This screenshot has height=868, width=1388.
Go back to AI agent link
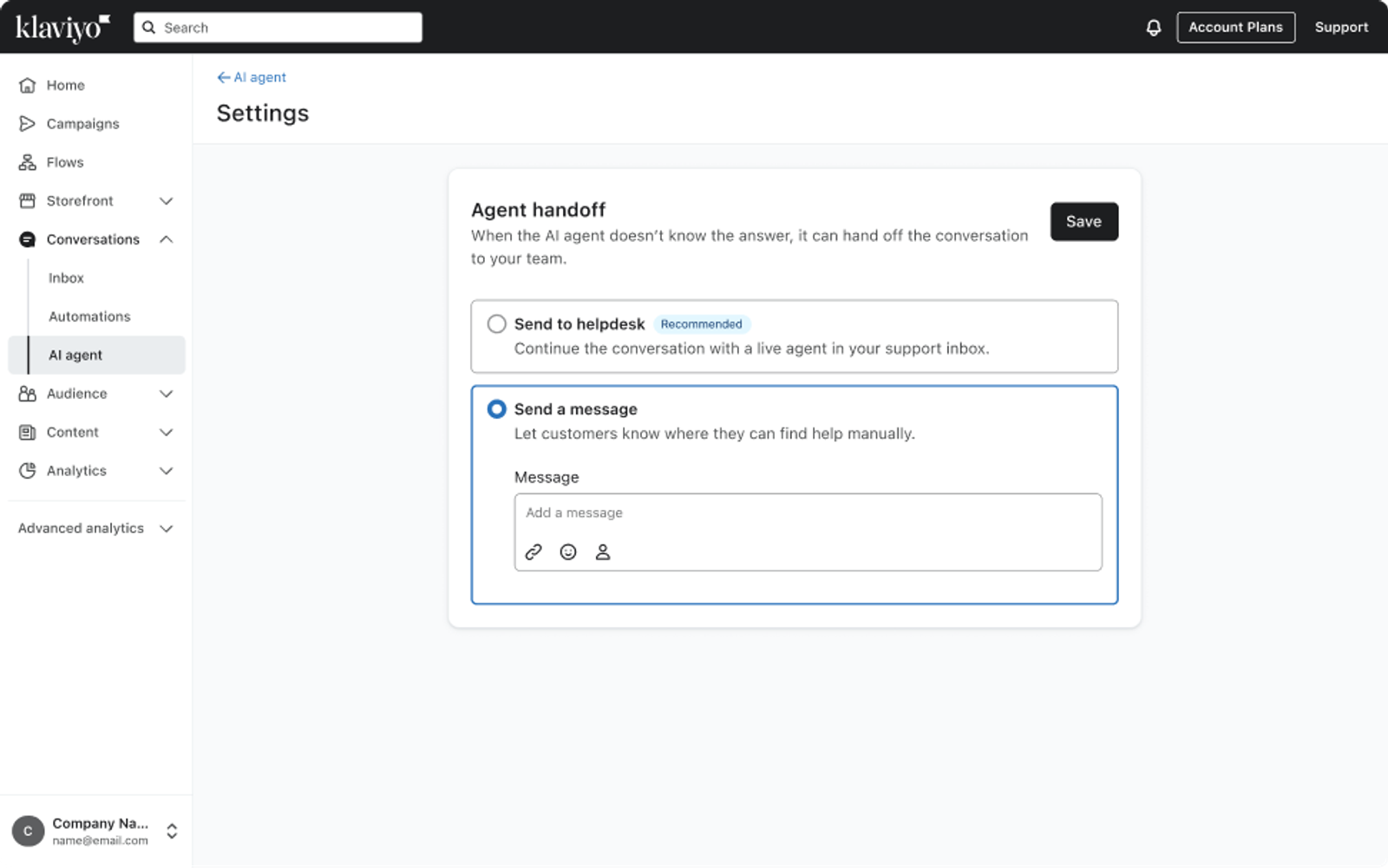[x=252, y=77]
